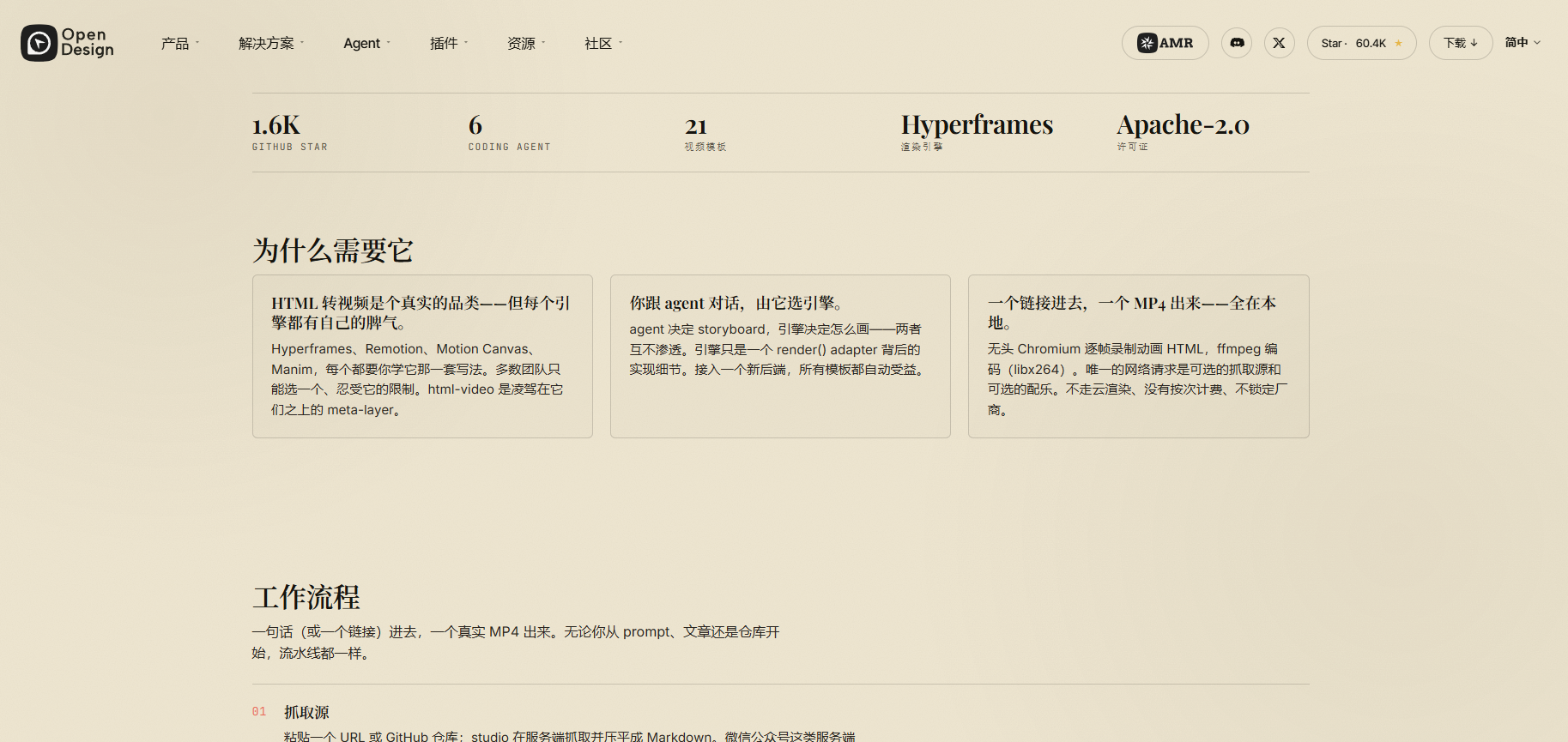Click the Open Design logo icon
The width and height of the screenshot is (1568, 742).
39,43
